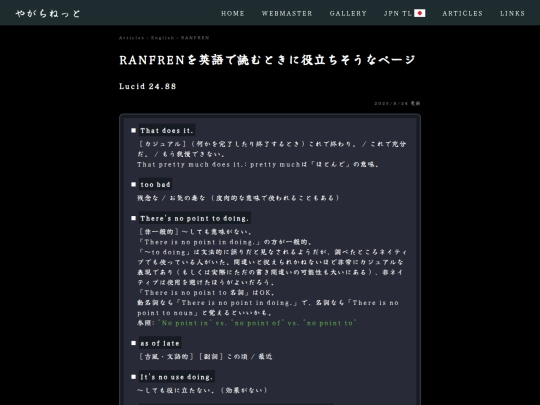Click the ～しても役に立たない definition line
The width and height of the screenshot is (540, 405).
pyautogui.click(x=202, y=390)
